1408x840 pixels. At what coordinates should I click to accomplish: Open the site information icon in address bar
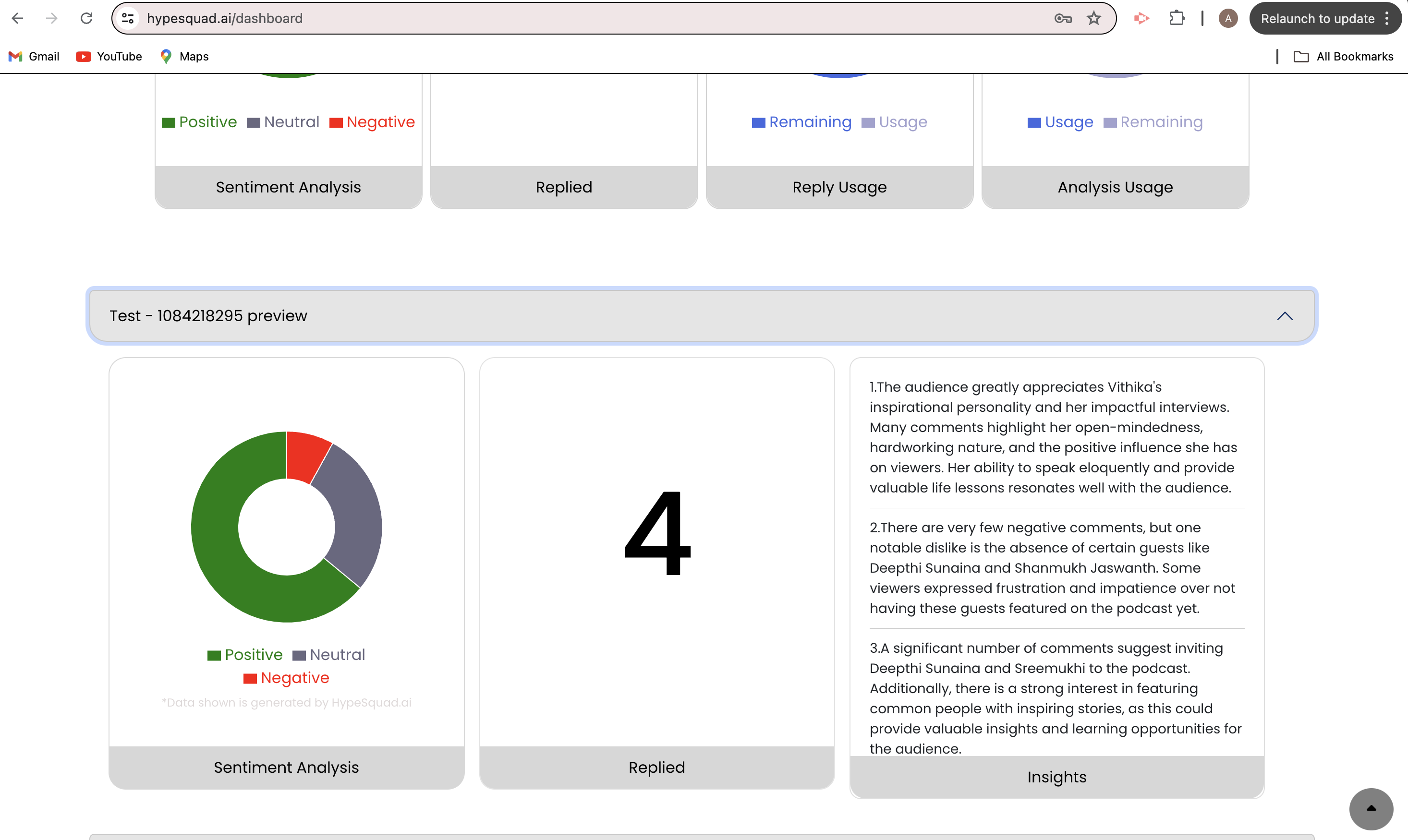pos(129,19)
